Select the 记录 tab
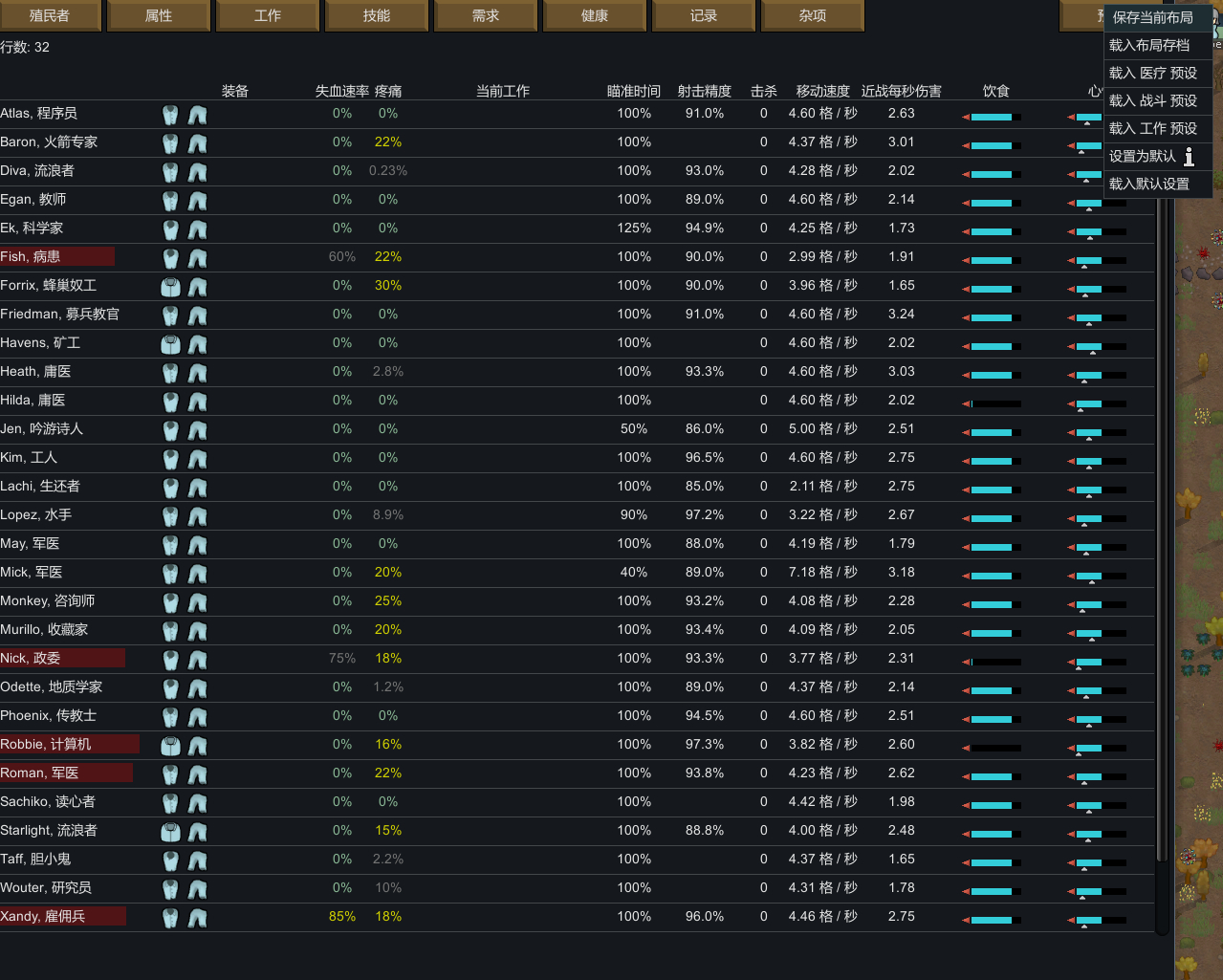Image resolution: width=1223 pixels, height=980 pixels. pyautogui.click(x=704, y=16)
